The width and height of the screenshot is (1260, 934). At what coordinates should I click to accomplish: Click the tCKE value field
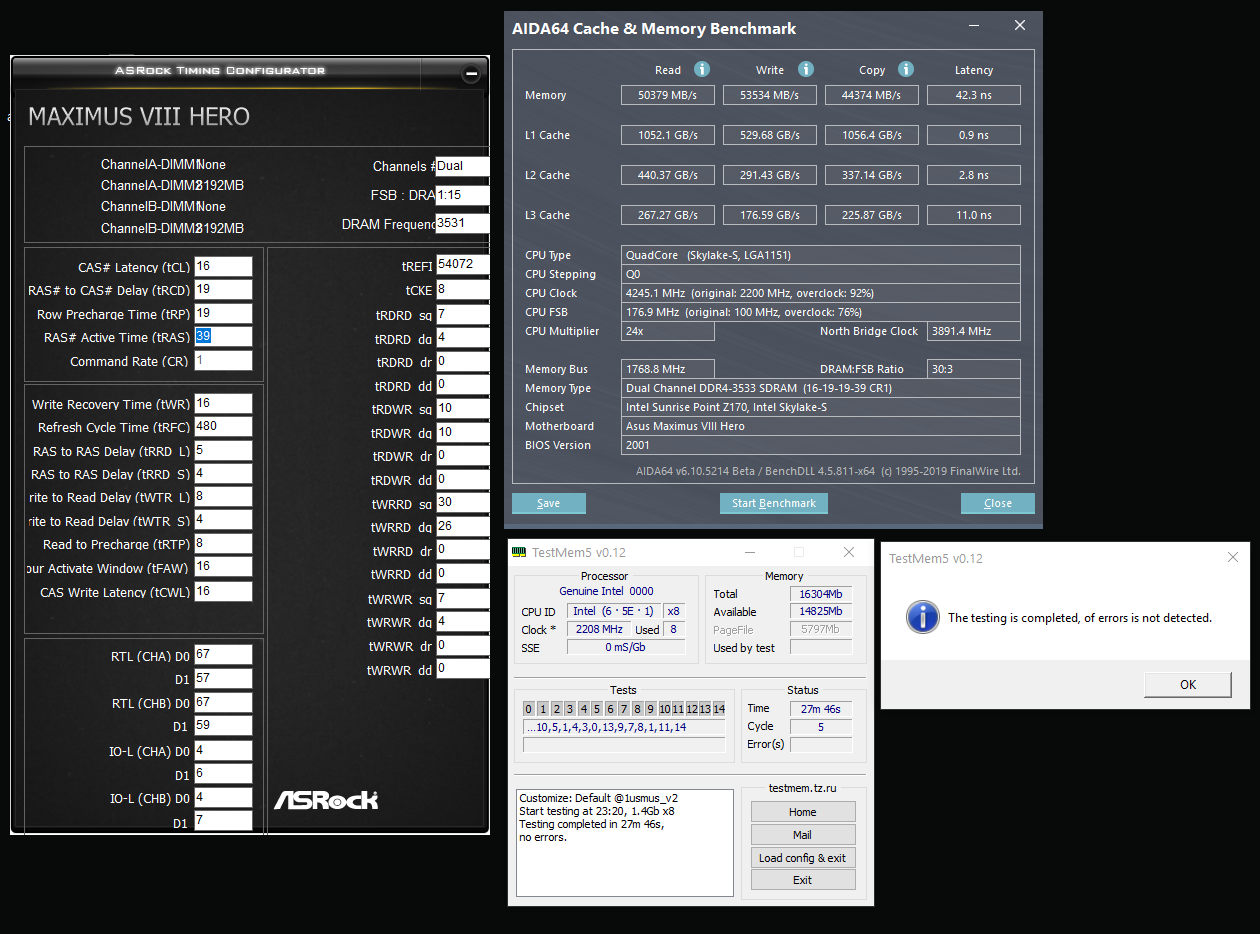point(463,289)
